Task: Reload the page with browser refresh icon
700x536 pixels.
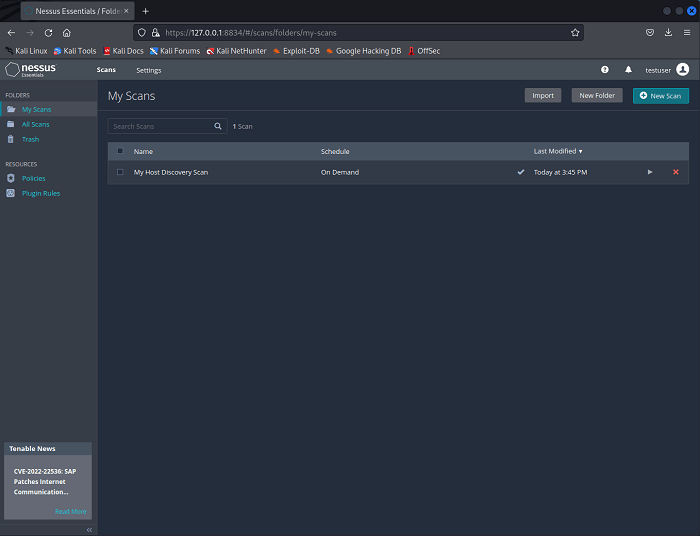Action: (48, 32)
